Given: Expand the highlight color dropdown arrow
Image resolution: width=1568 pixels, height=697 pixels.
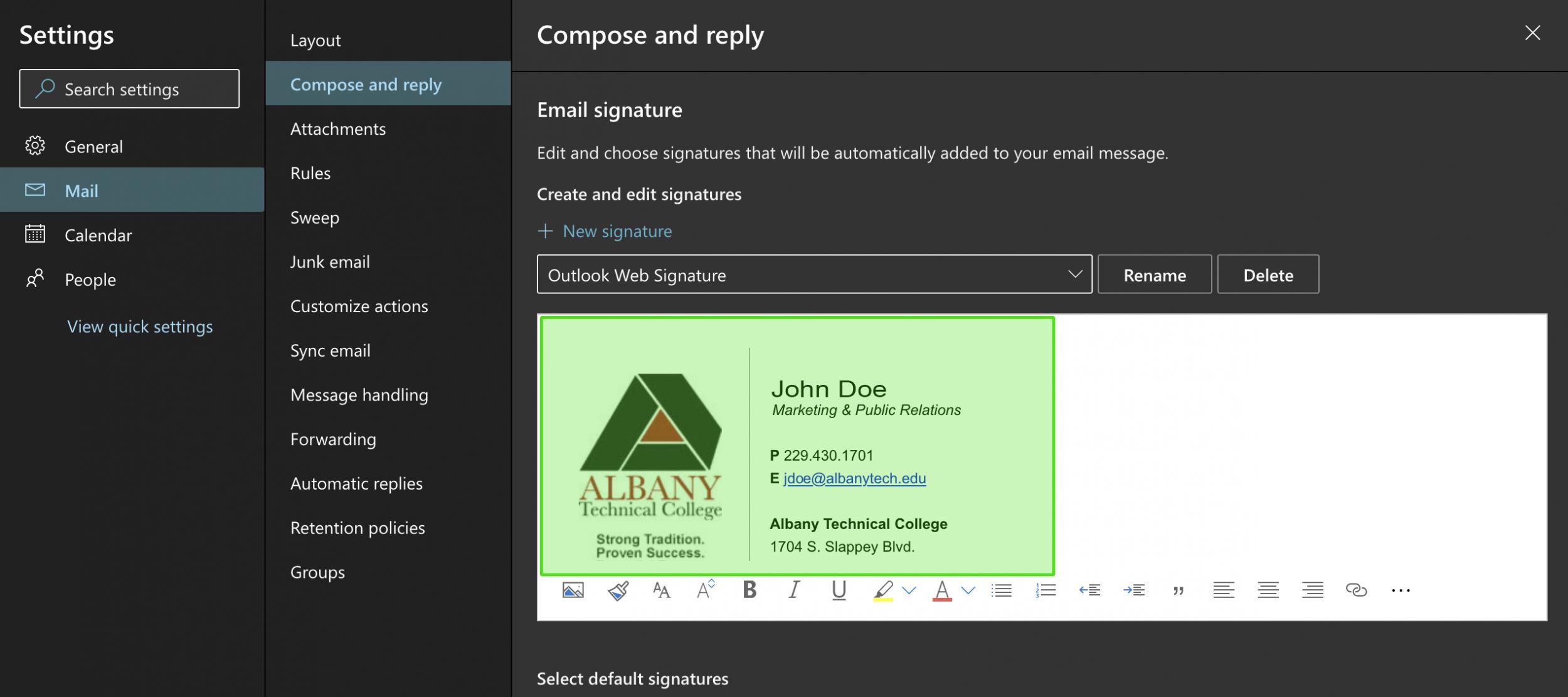Looking at the screenshot, I should pyautogui.click(x=909, y=590).
